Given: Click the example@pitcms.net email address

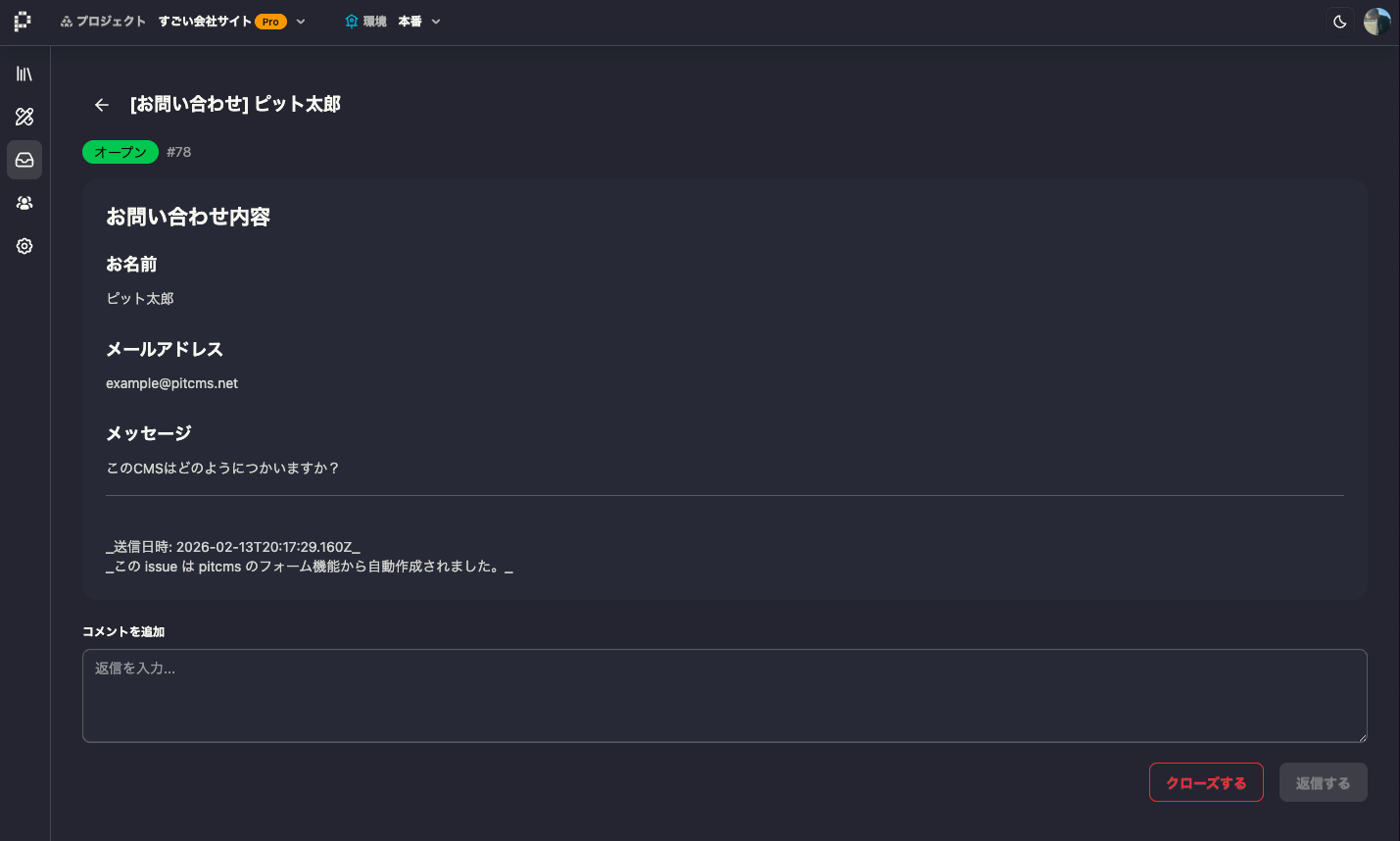Looking at the screenshot, I should [171, 383].
